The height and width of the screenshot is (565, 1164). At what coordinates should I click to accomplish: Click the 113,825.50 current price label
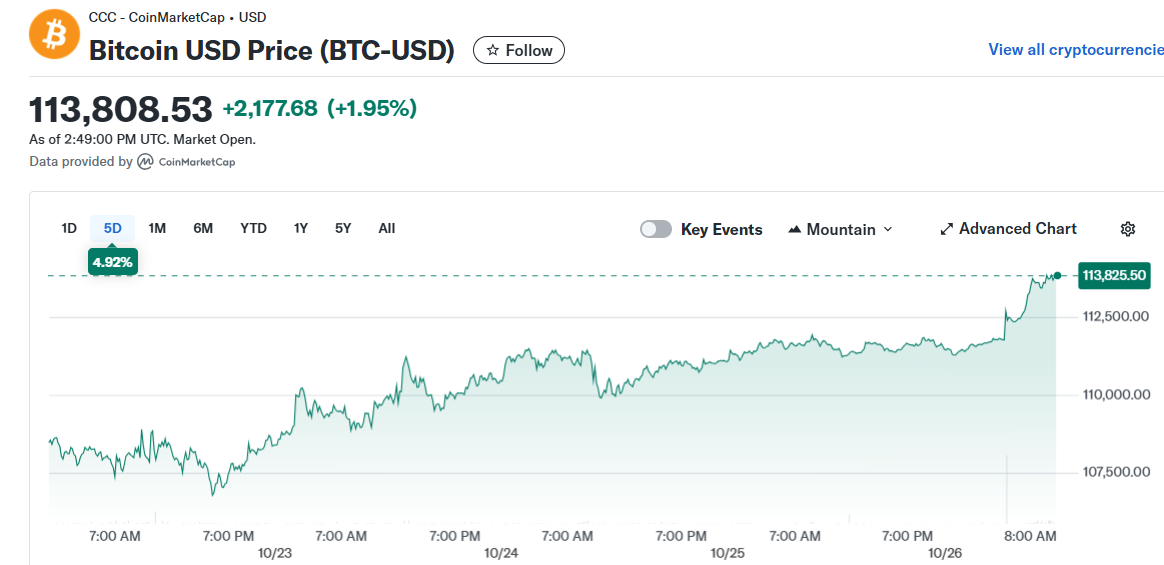1113,275
